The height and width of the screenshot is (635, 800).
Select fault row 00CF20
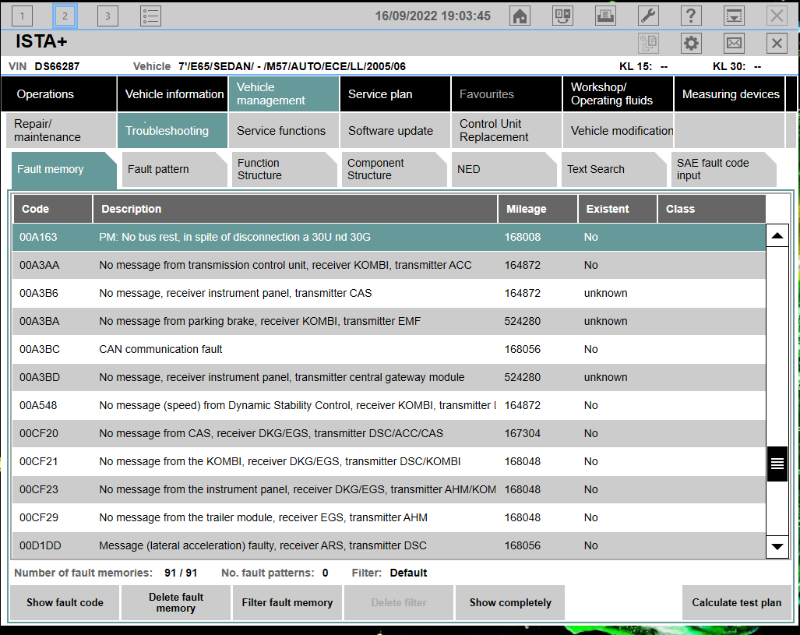pos(389,434)
